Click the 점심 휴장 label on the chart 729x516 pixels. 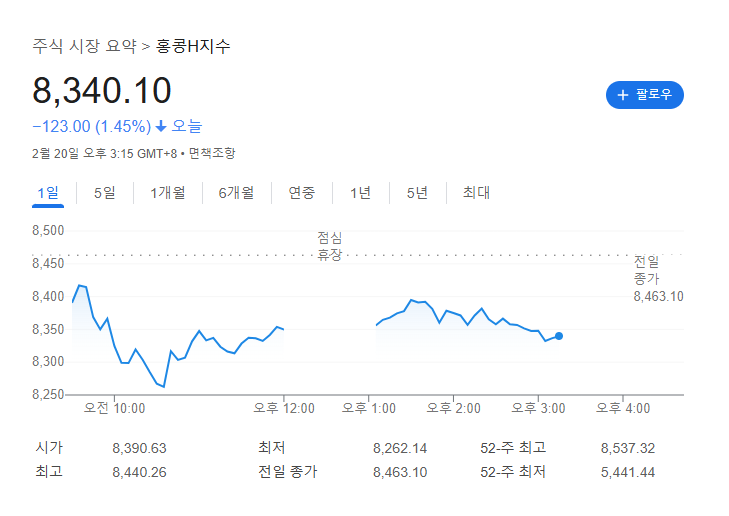[329, 247]
